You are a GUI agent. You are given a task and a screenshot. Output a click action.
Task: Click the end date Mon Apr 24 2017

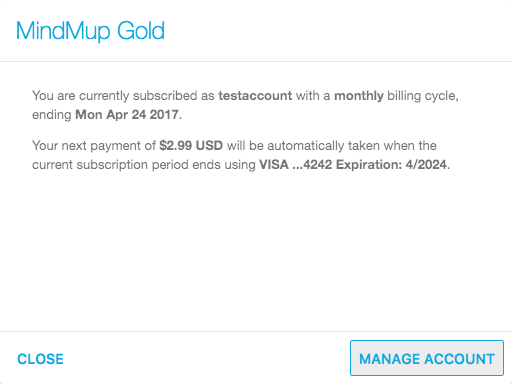[127, 115]
